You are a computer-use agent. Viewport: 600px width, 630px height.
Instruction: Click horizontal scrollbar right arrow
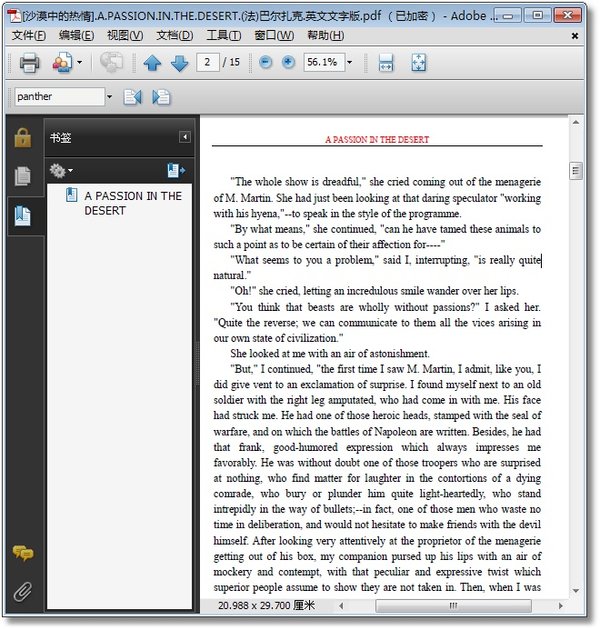click(561, 605)
